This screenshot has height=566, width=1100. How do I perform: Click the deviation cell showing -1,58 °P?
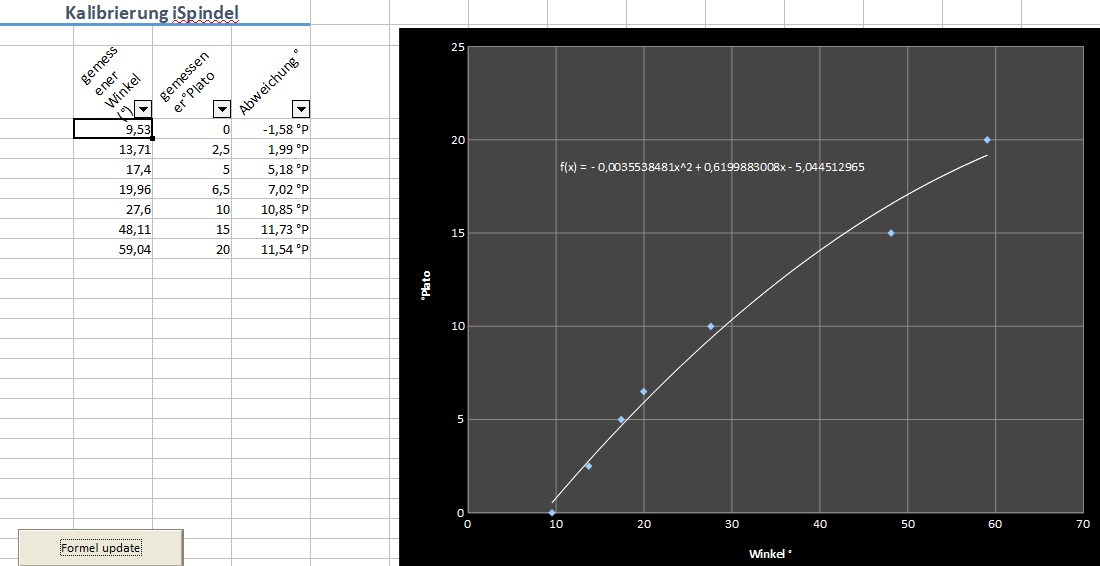point(271,129)
